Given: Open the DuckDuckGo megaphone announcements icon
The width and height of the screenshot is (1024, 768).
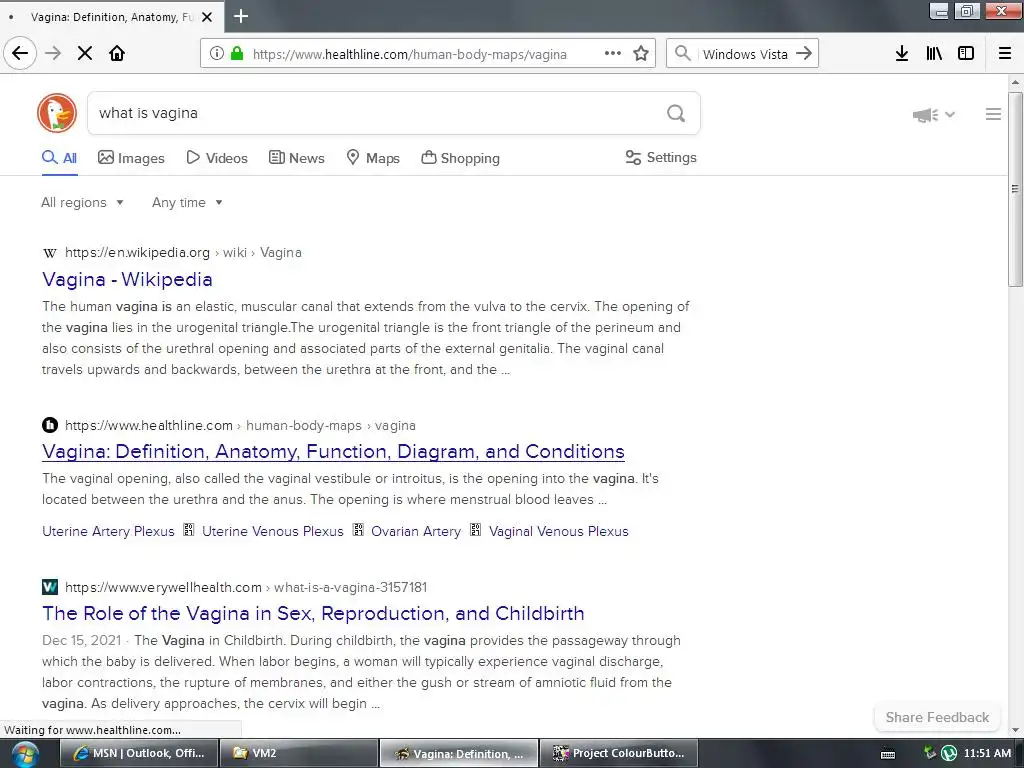Looking at the screenshot, I should point(925,115).
